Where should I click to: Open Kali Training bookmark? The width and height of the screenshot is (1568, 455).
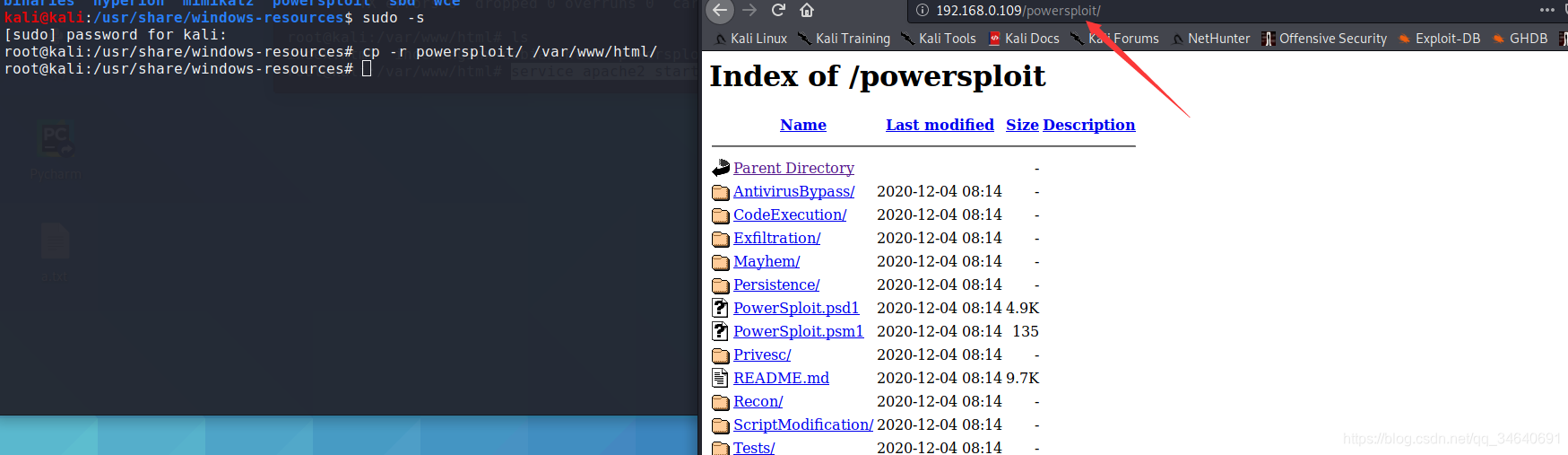tap(845, 39)
